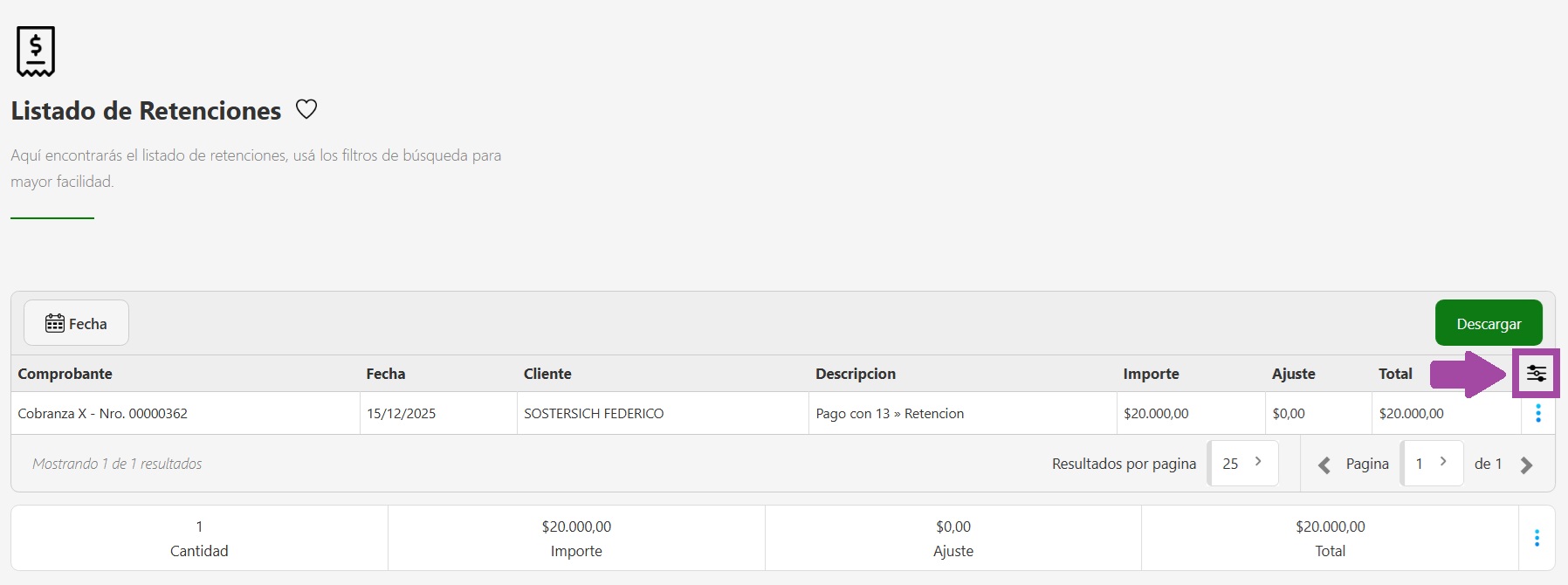Open the Pagina number dropdown

pos(1432,464)
